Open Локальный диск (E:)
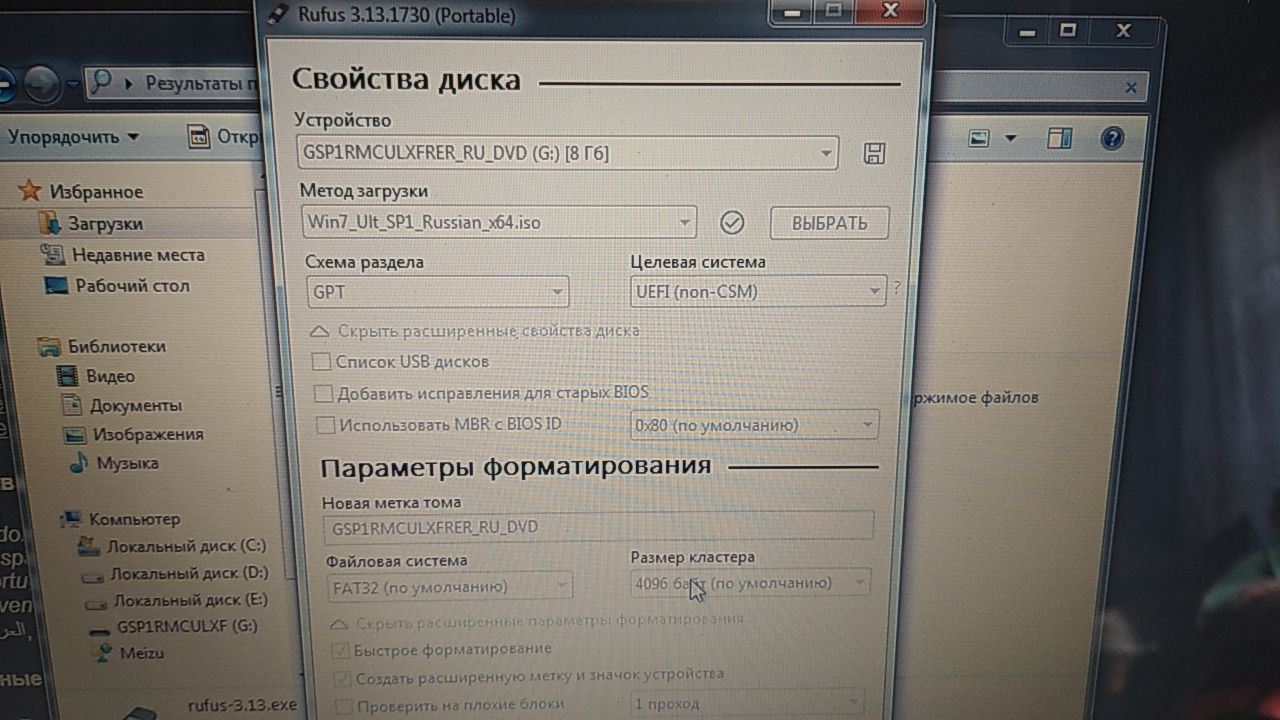 click(177, 601)
